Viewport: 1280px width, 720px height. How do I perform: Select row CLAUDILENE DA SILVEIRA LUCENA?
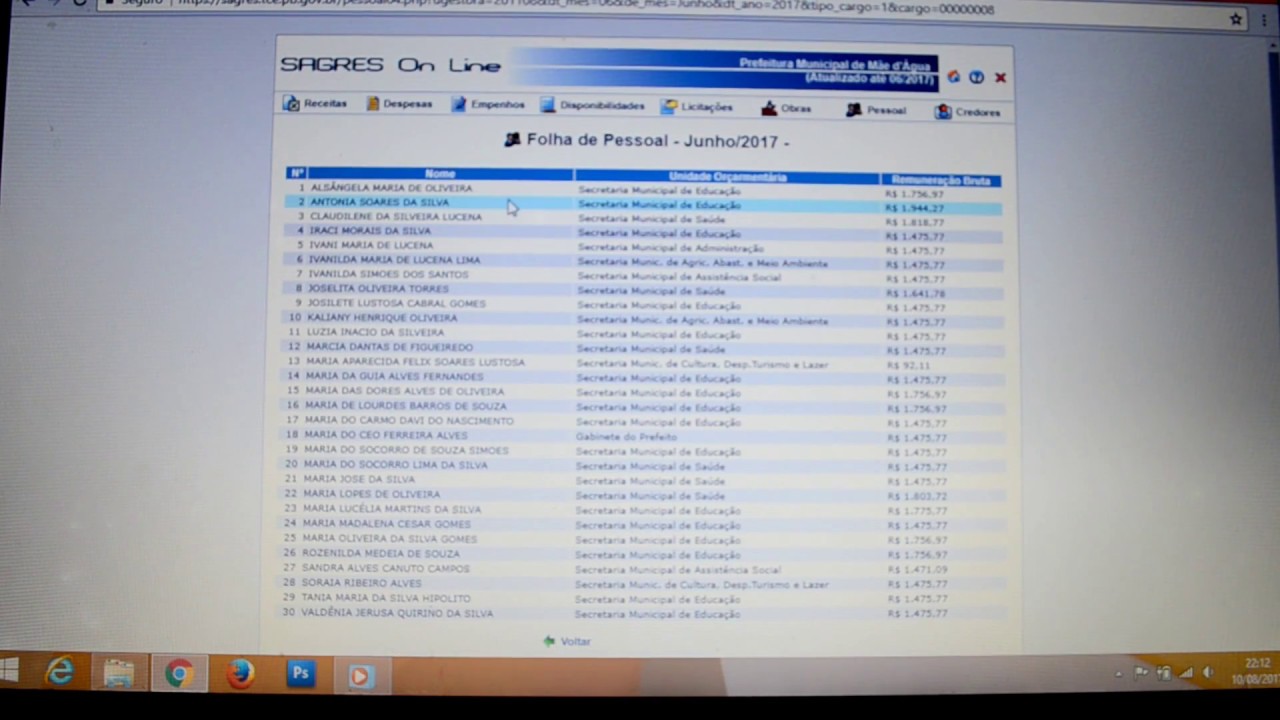click(643, 219)
